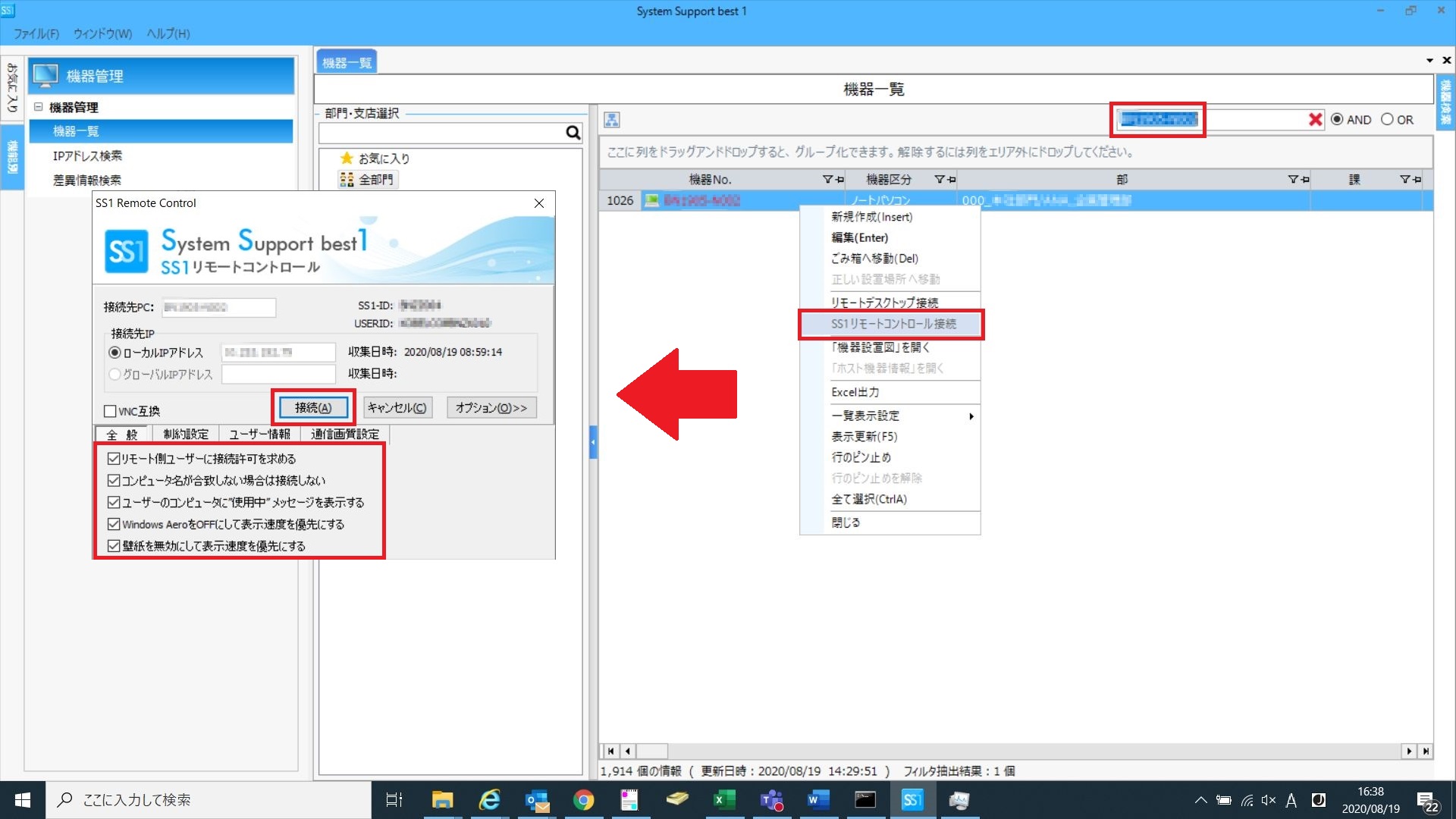Open Windows Start menu
Screen dimensions: 1456x819
[23, 800]
